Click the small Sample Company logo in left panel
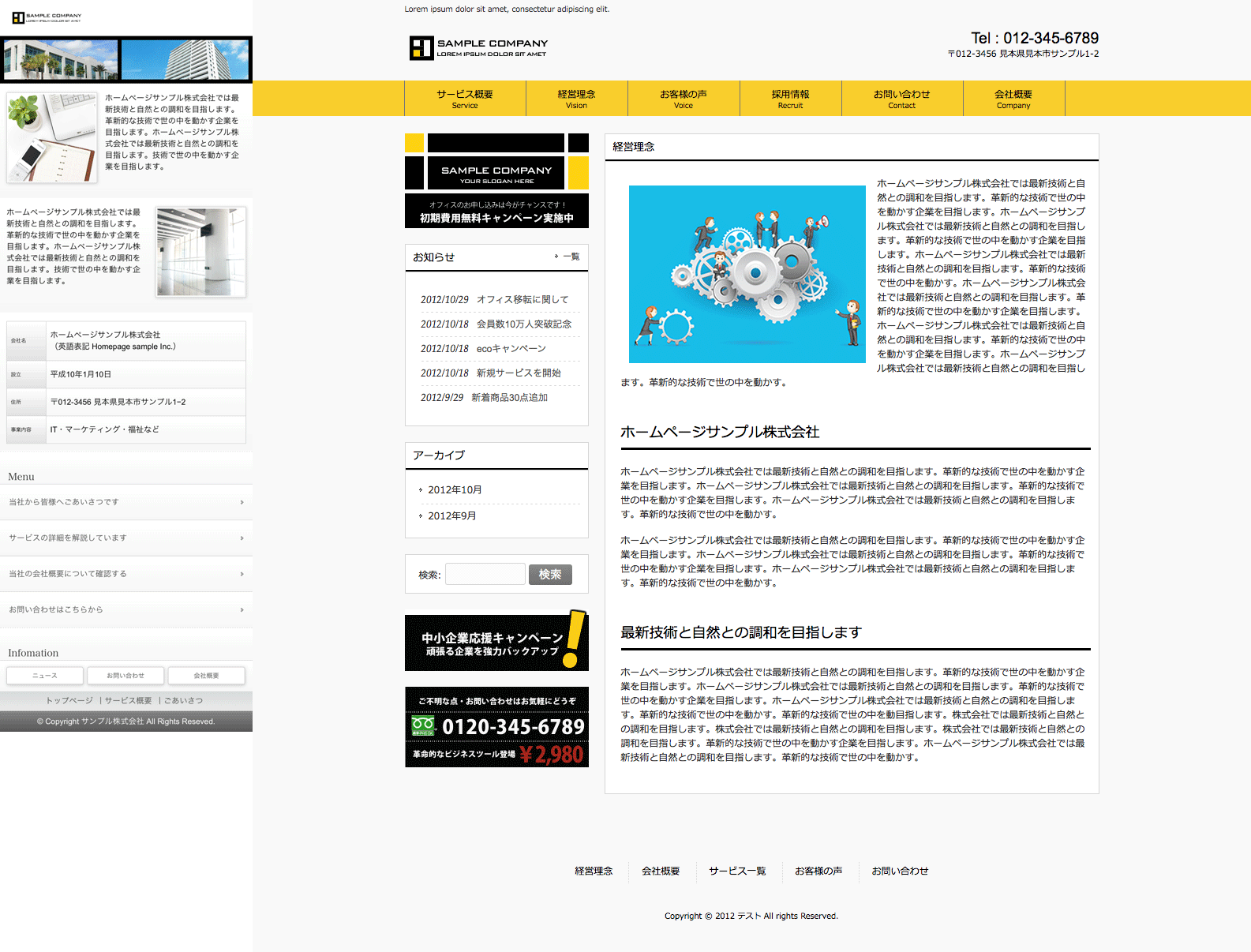 point(47,17)
